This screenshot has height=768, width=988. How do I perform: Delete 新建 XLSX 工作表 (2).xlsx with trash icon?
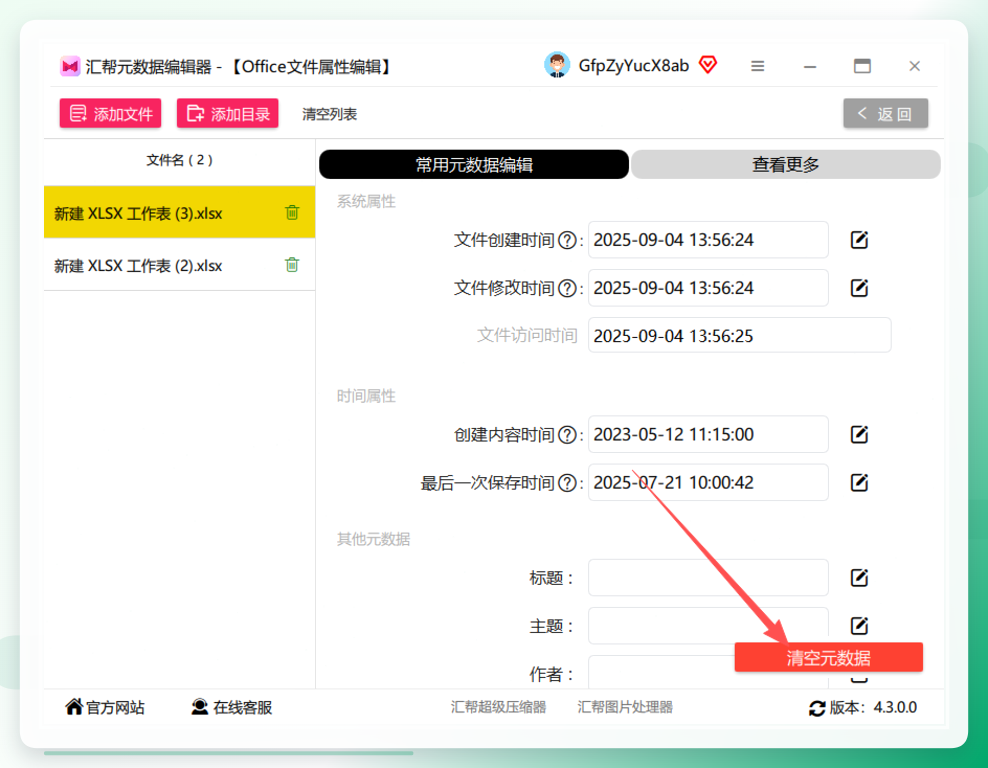pyautogui.click(x=292, y=265)
